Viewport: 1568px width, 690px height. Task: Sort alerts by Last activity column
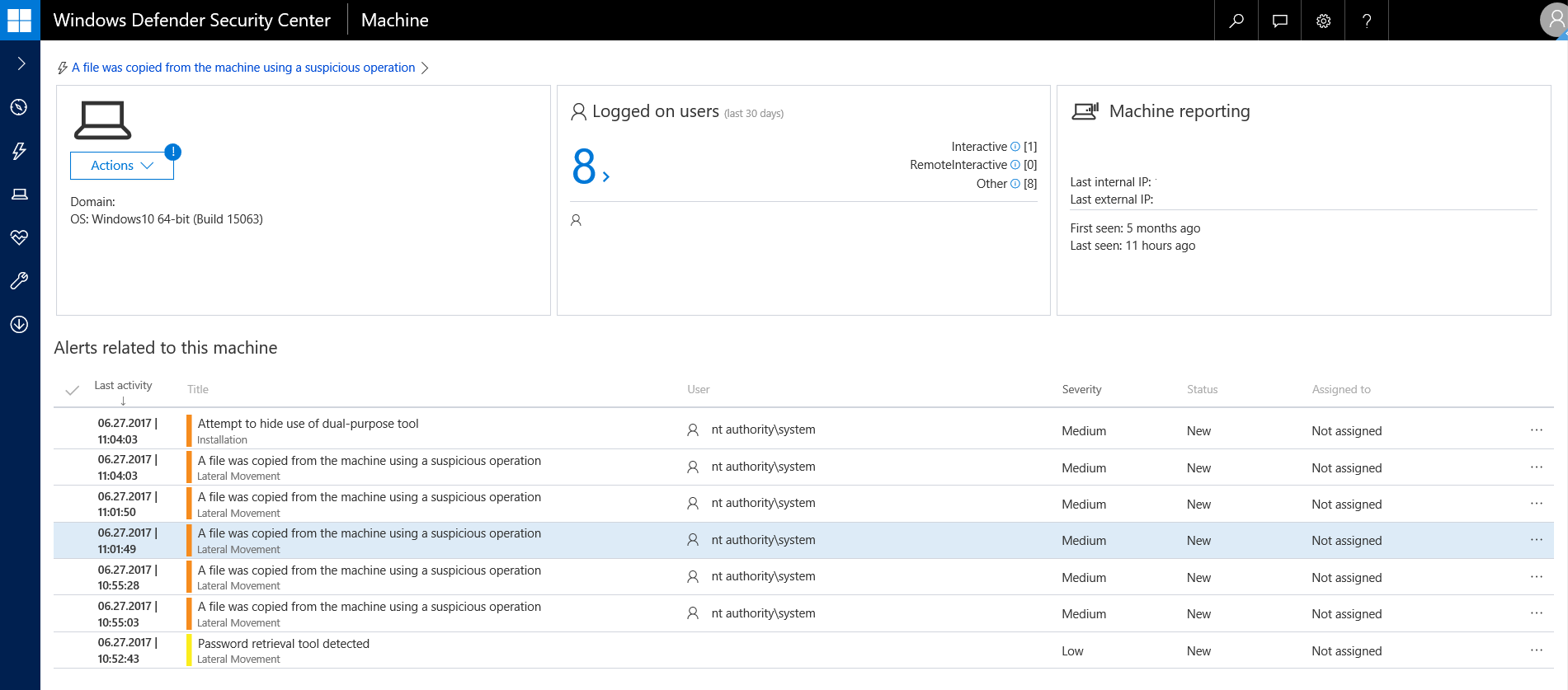[x=123, y=385]
